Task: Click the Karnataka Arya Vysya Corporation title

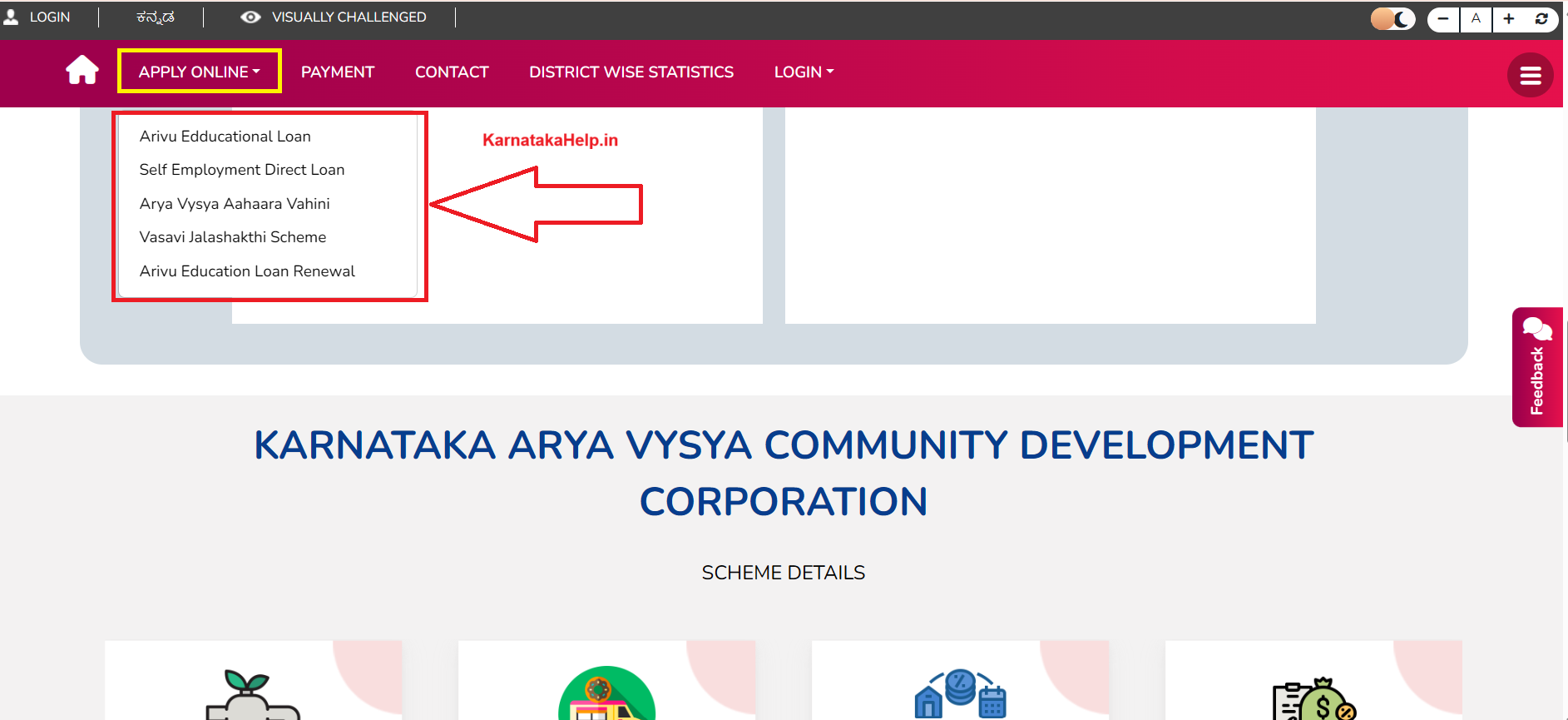Action: [x=784, y=473]
